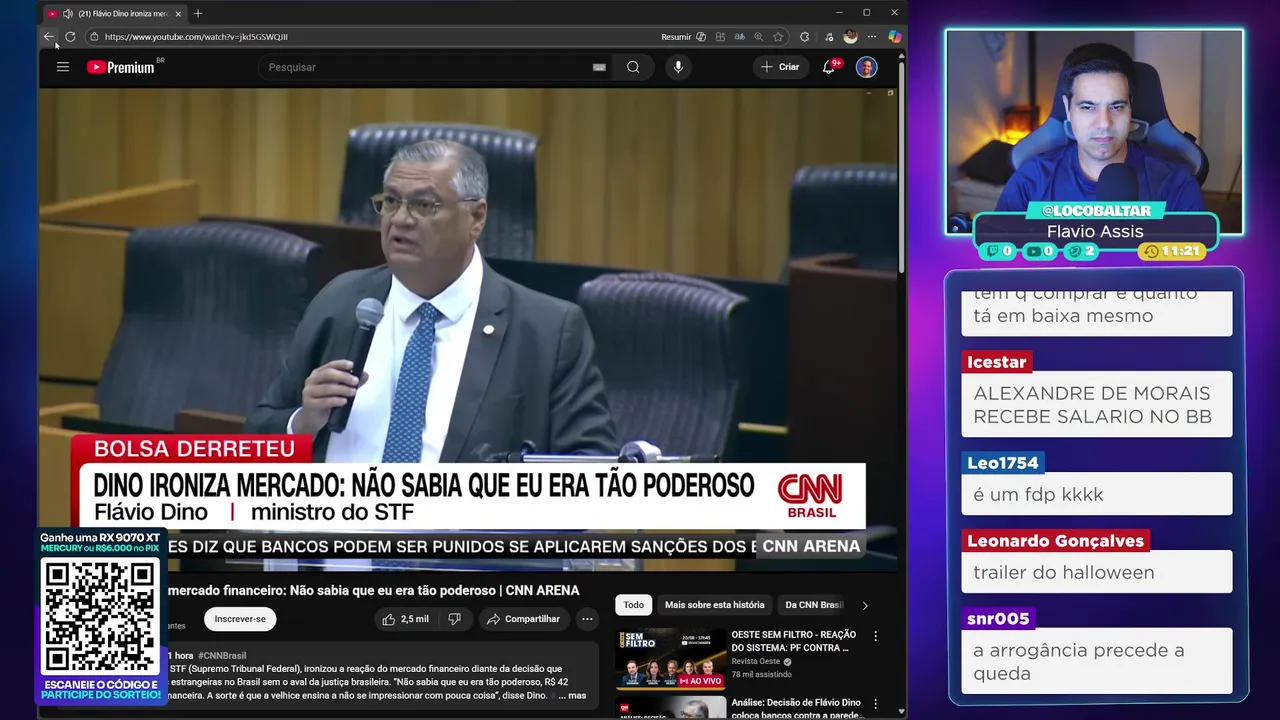Go back with the browser back arrow
1280x720 pixels.
point(48,37)
